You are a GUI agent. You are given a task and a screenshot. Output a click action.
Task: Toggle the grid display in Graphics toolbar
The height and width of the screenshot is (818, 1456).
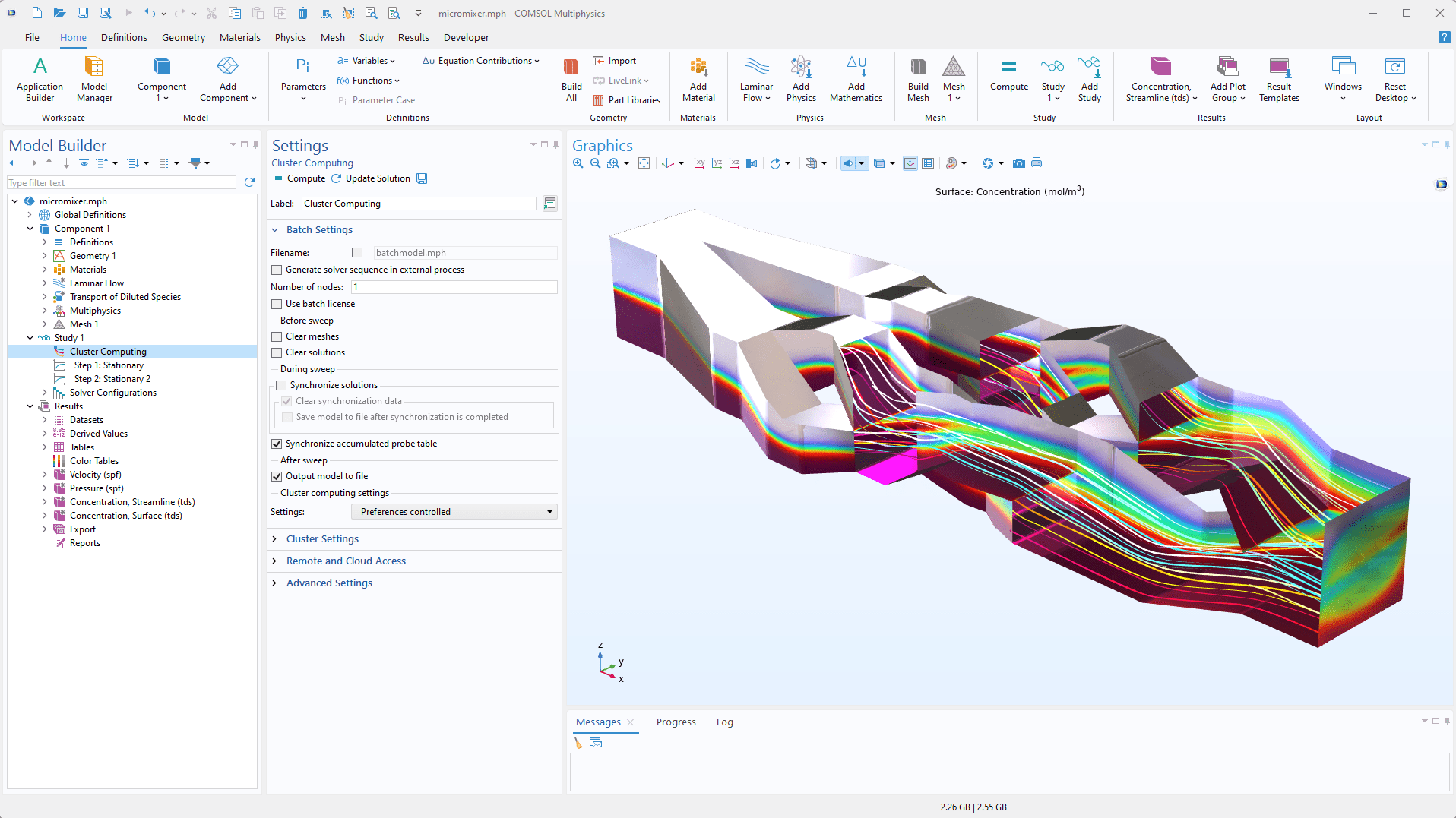(928, 163)
